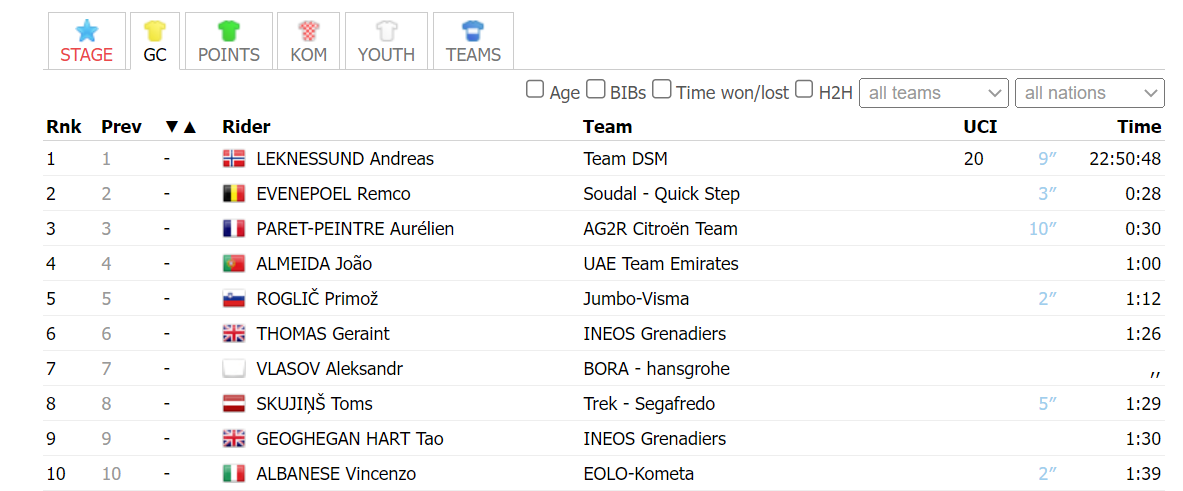The image size is (1183, 491).
Task: Sort by the up/down arrows column header
Action: pos(180,127)
